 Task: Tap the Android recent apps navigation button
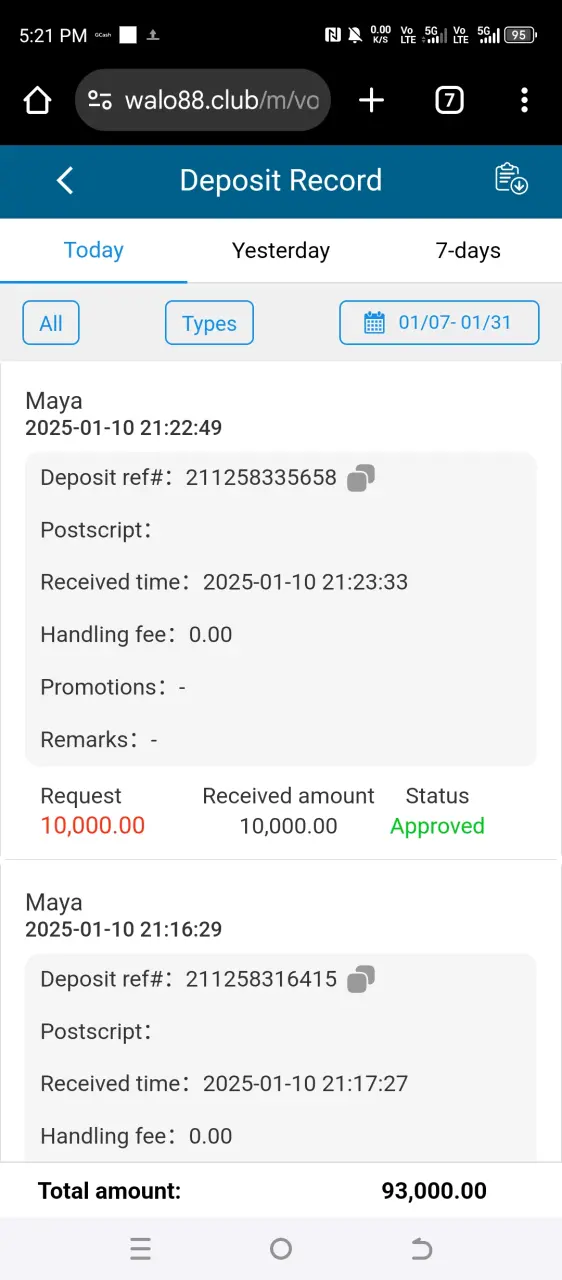pyautogui.click(x=141, y=1248)
